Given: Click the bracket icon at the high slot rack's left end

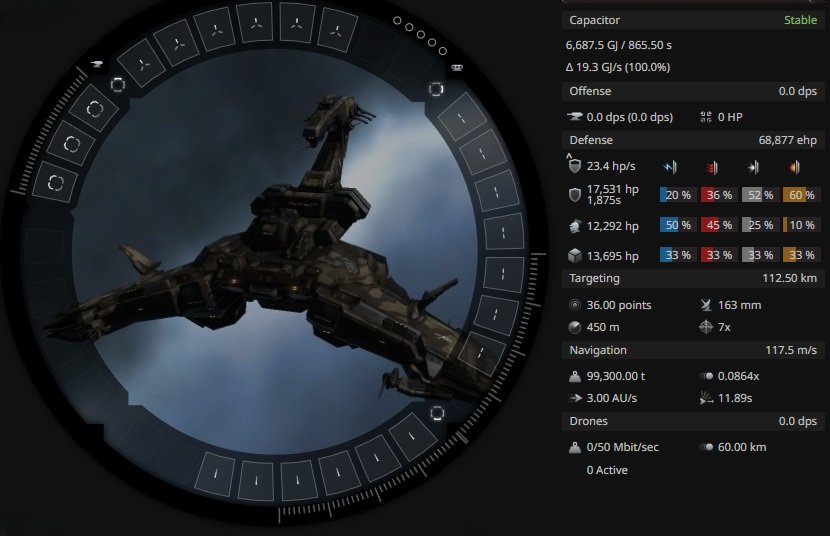Looking at the screenshot, I should [x=118, y=85].
